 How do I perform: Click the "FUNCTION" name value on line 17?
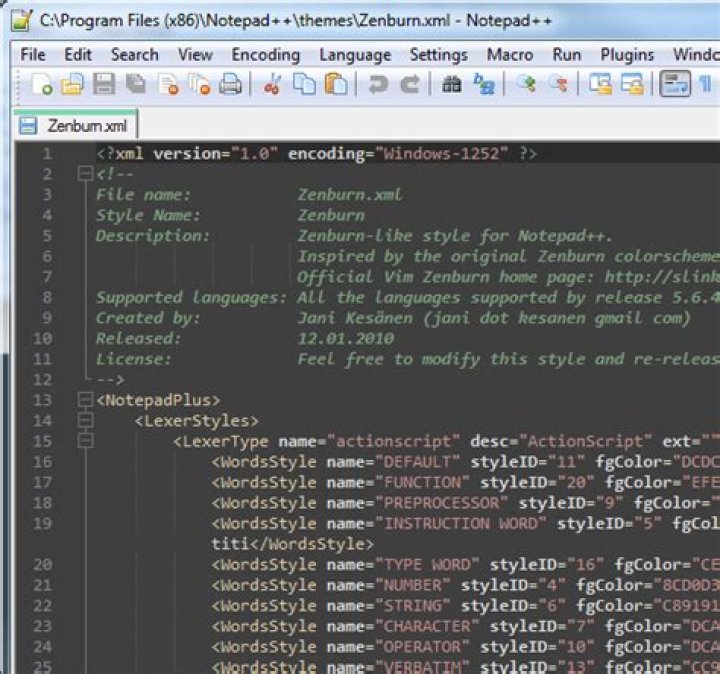[x=422, y=482]
